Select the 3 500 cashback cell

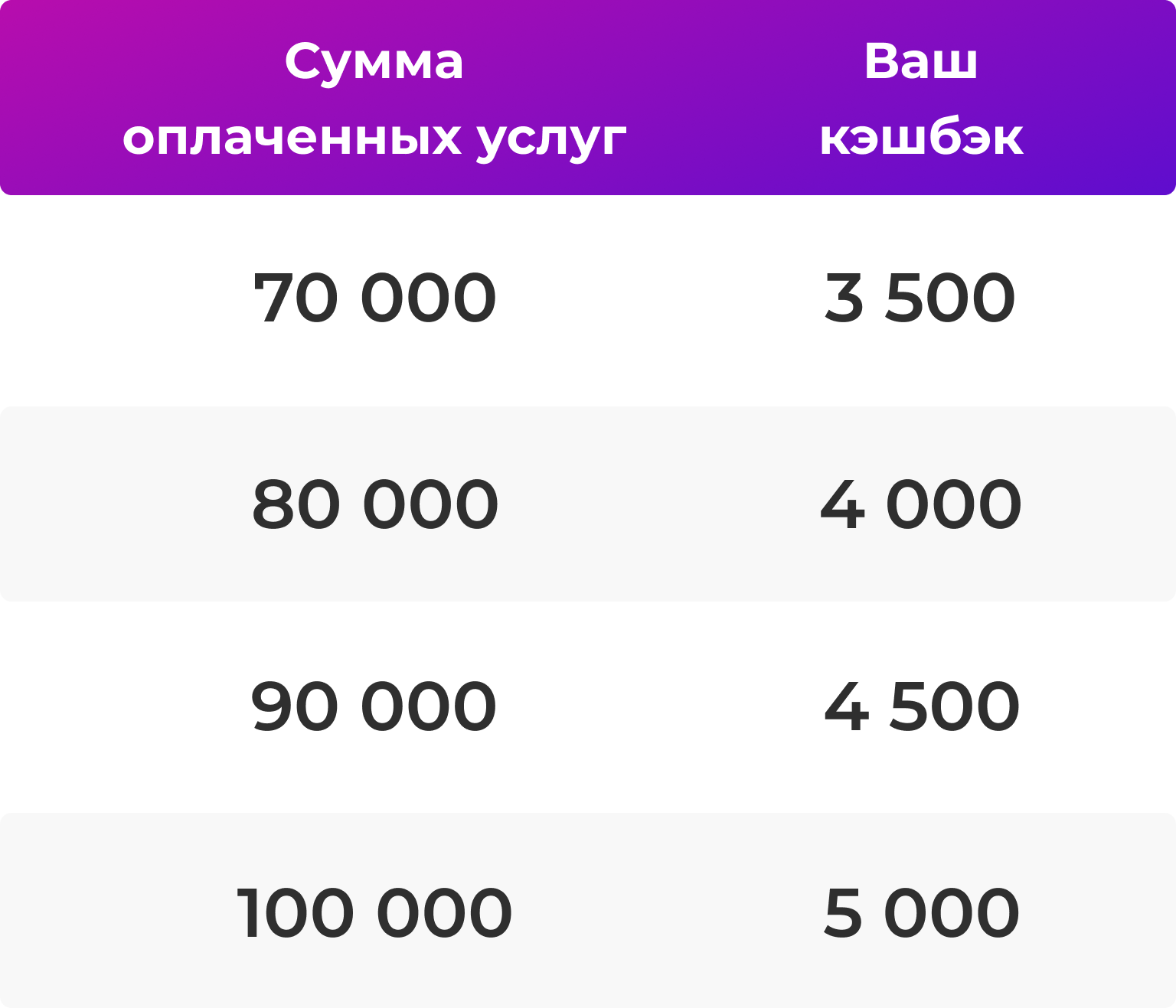click(x=920, y=298)
